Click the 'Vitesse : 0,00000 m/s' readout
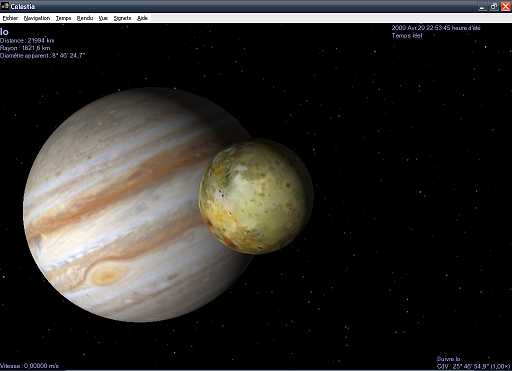Viewport: 512px width, 371px height. point(29,366)
